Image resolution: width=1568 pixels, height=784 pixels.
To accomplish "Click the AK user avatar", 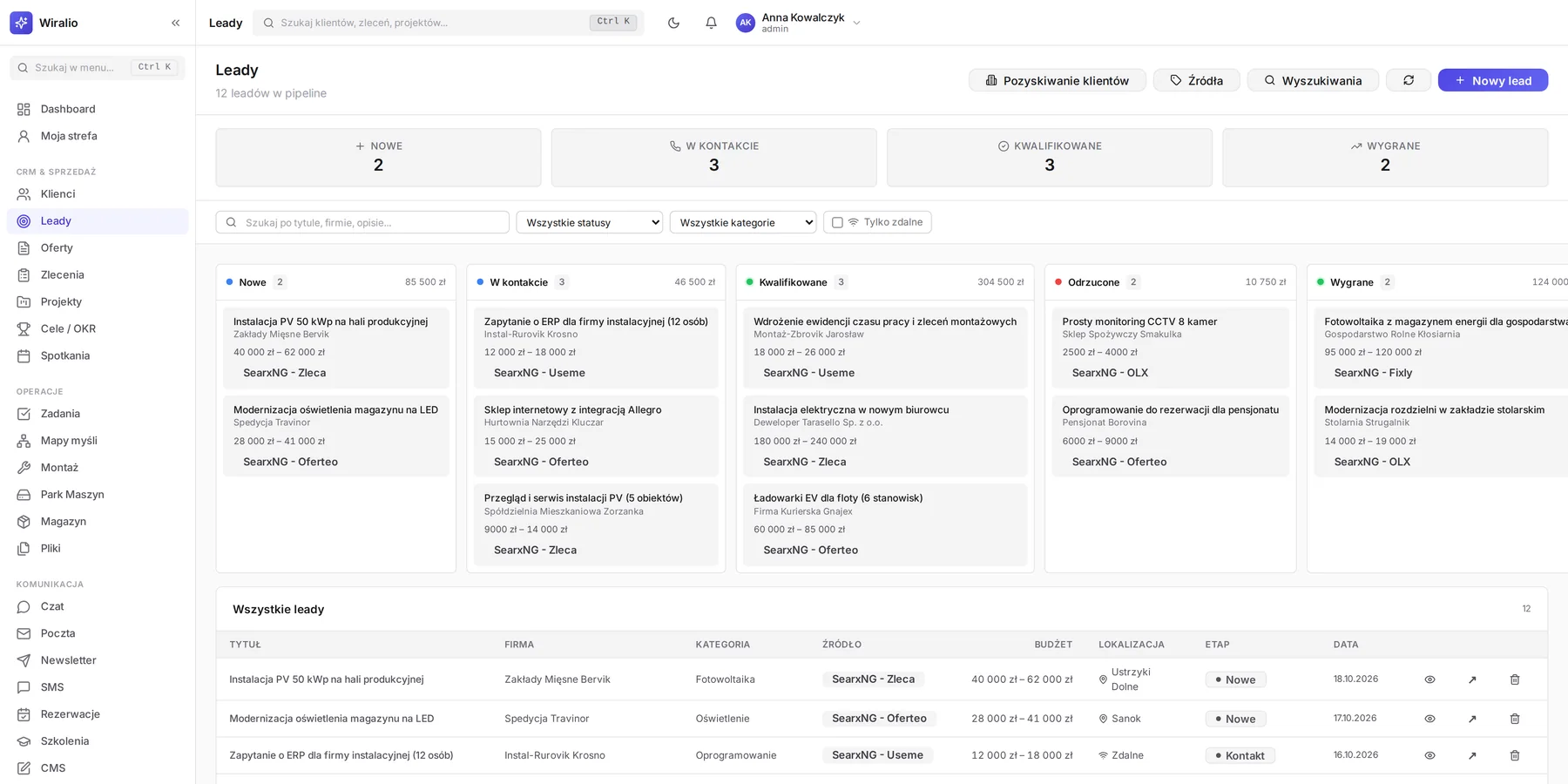I will pyautogui.click(x=745, y=23).
